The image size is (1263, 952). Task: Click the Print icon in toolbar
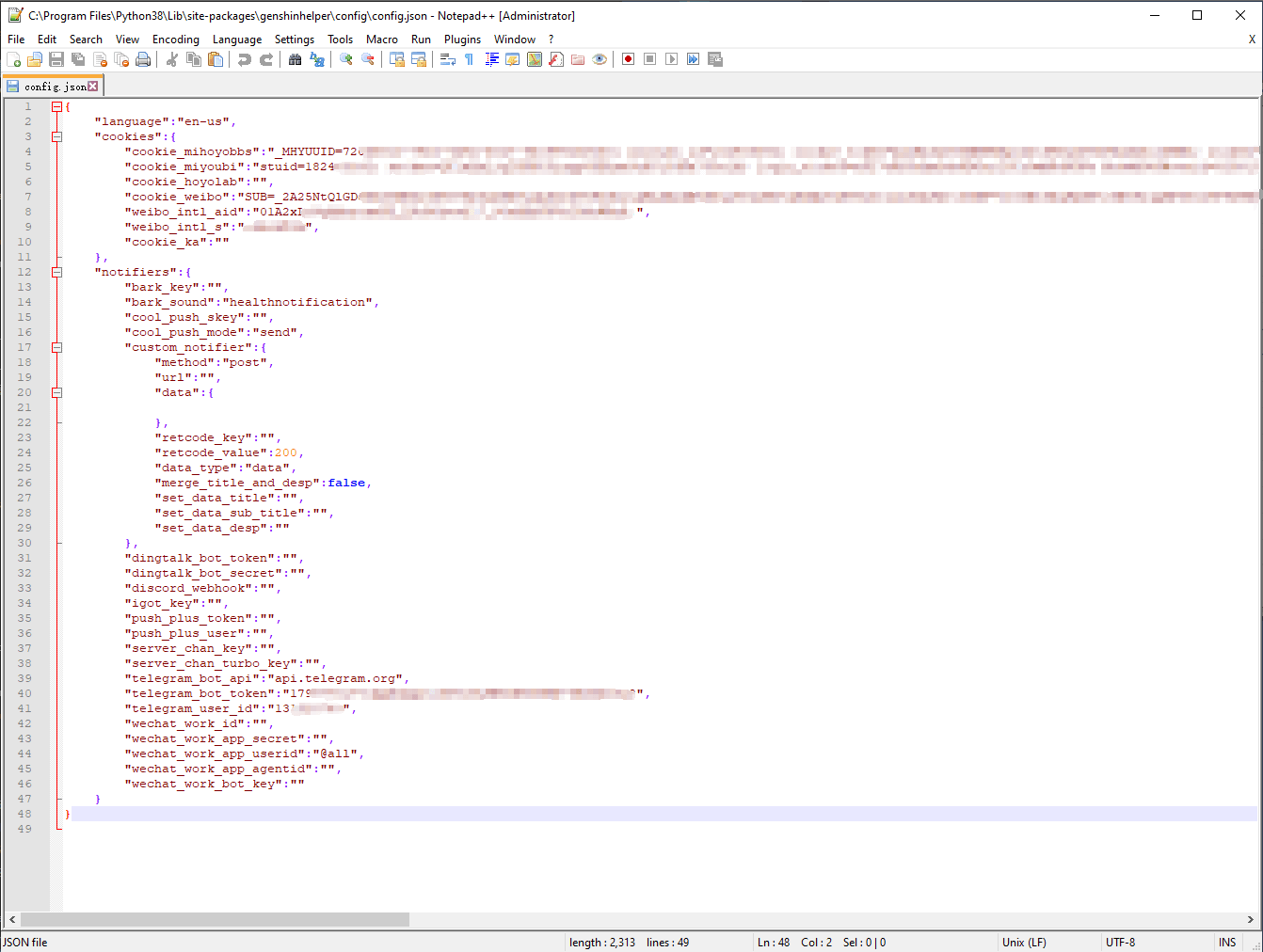click(143, 59)
